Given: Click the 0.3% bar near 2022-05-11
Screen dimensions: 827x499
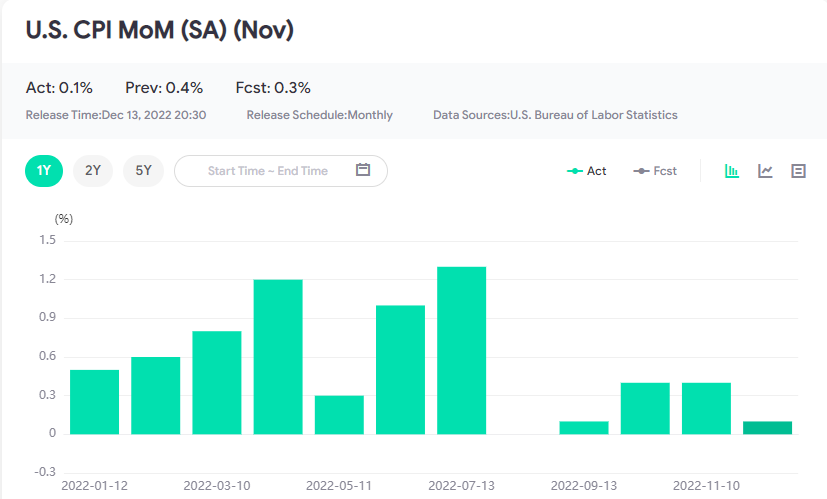Looking at the screenshot, I should click(339, 414).
